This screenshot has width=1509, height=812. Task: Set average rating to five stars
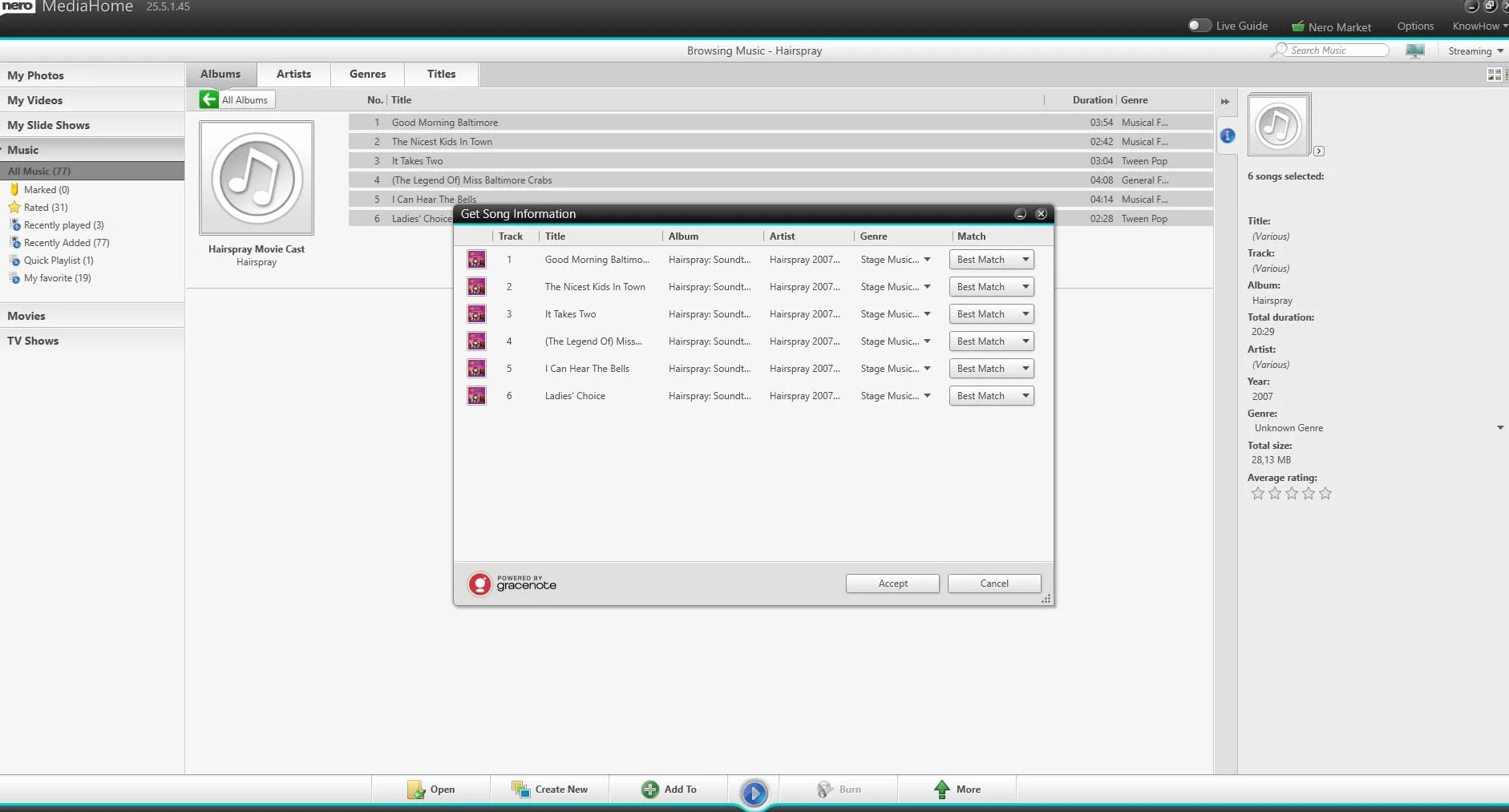pyautogui.click(x=1325, y=494)
